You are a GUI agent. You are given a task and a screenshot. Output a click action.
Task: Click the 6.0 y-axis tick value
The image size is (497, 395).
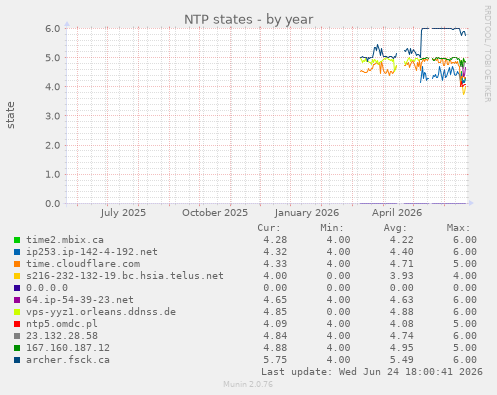click(x=53, y=28)
